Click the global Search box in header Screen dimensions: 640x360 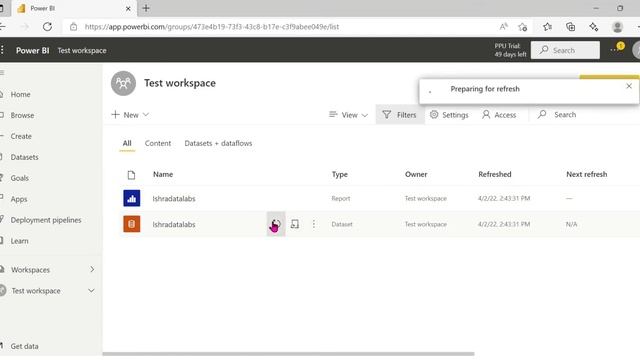565,50
